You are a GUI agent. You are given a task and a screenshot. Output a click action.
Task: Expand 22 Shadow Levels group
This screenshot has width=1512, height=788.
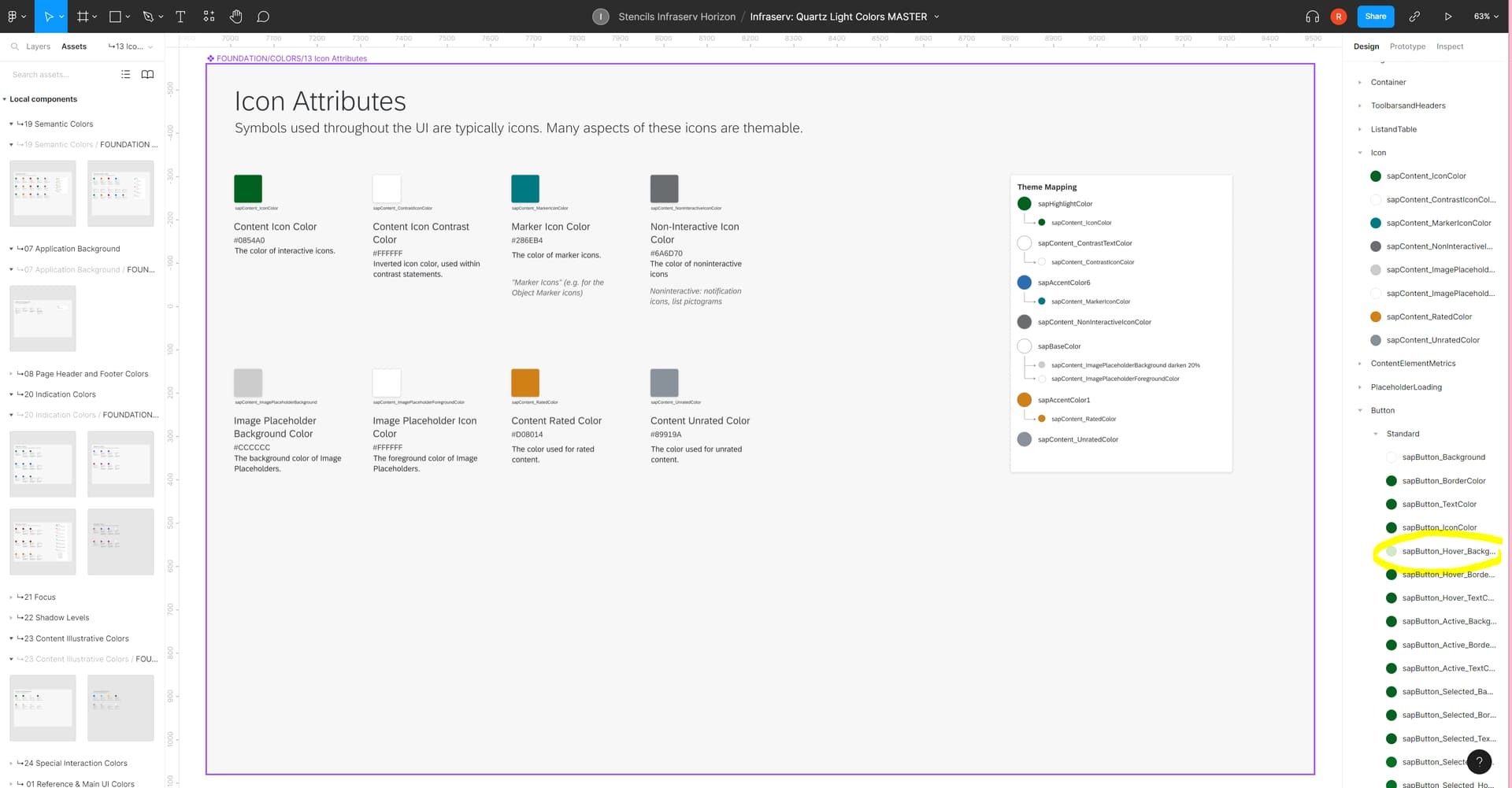tap(11, 617)
